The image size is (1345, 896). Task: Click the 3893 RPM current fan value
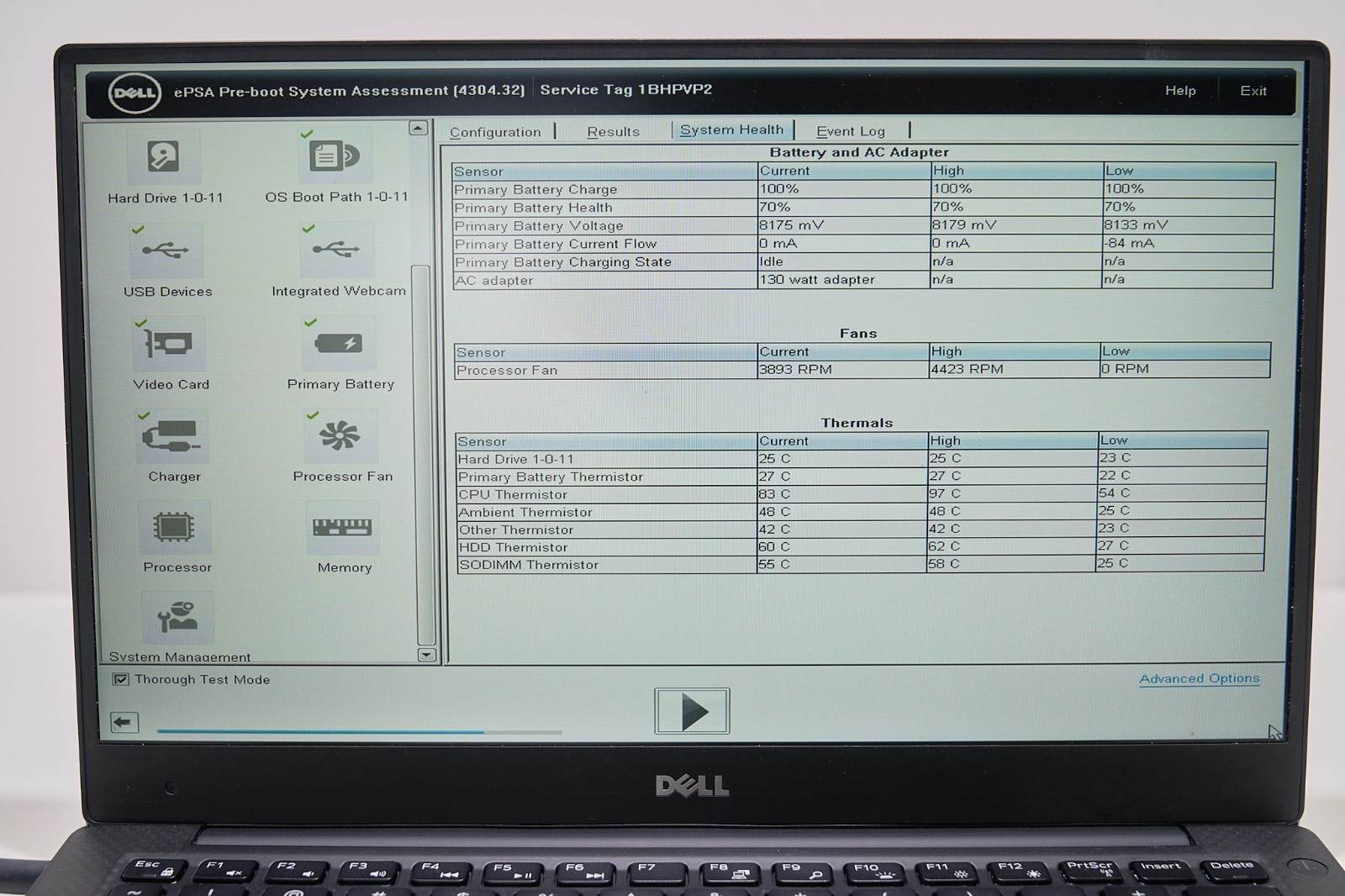(x=795, y=370)
